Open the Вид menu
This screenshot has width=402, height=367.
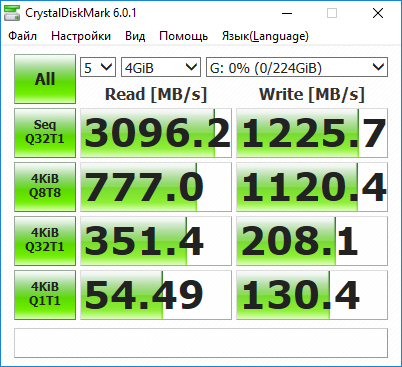pyautogui.click(x=135, y=36)
